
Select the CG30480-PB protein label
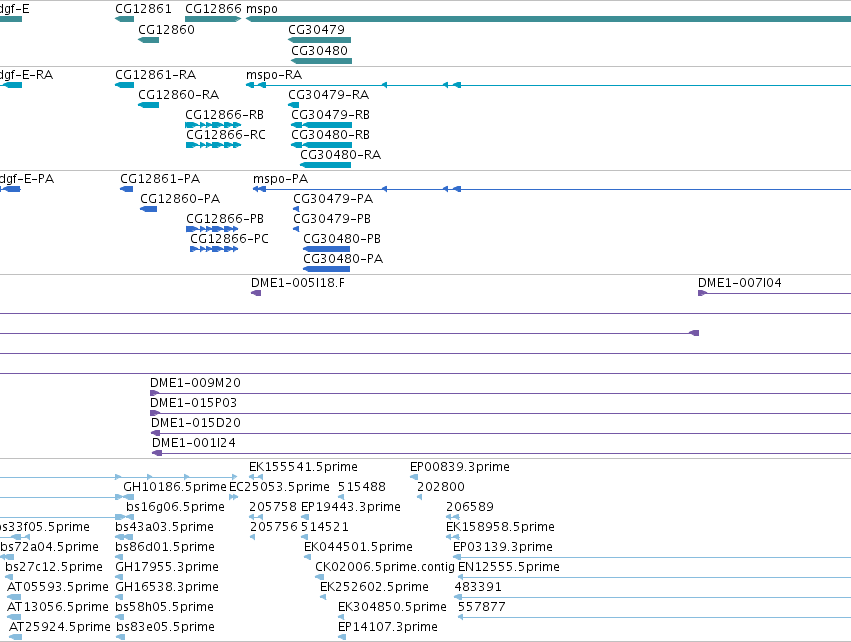pos(342,239)
